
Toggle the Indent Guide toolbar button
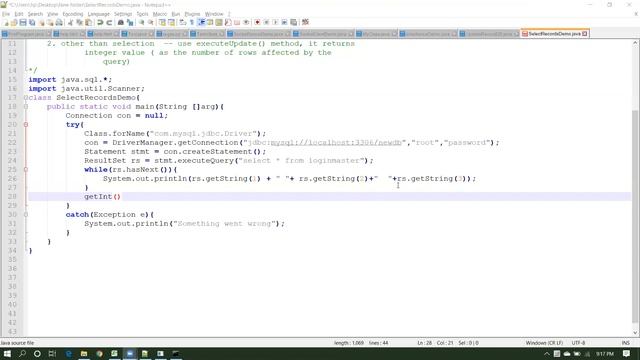click(x=201, y=22)
